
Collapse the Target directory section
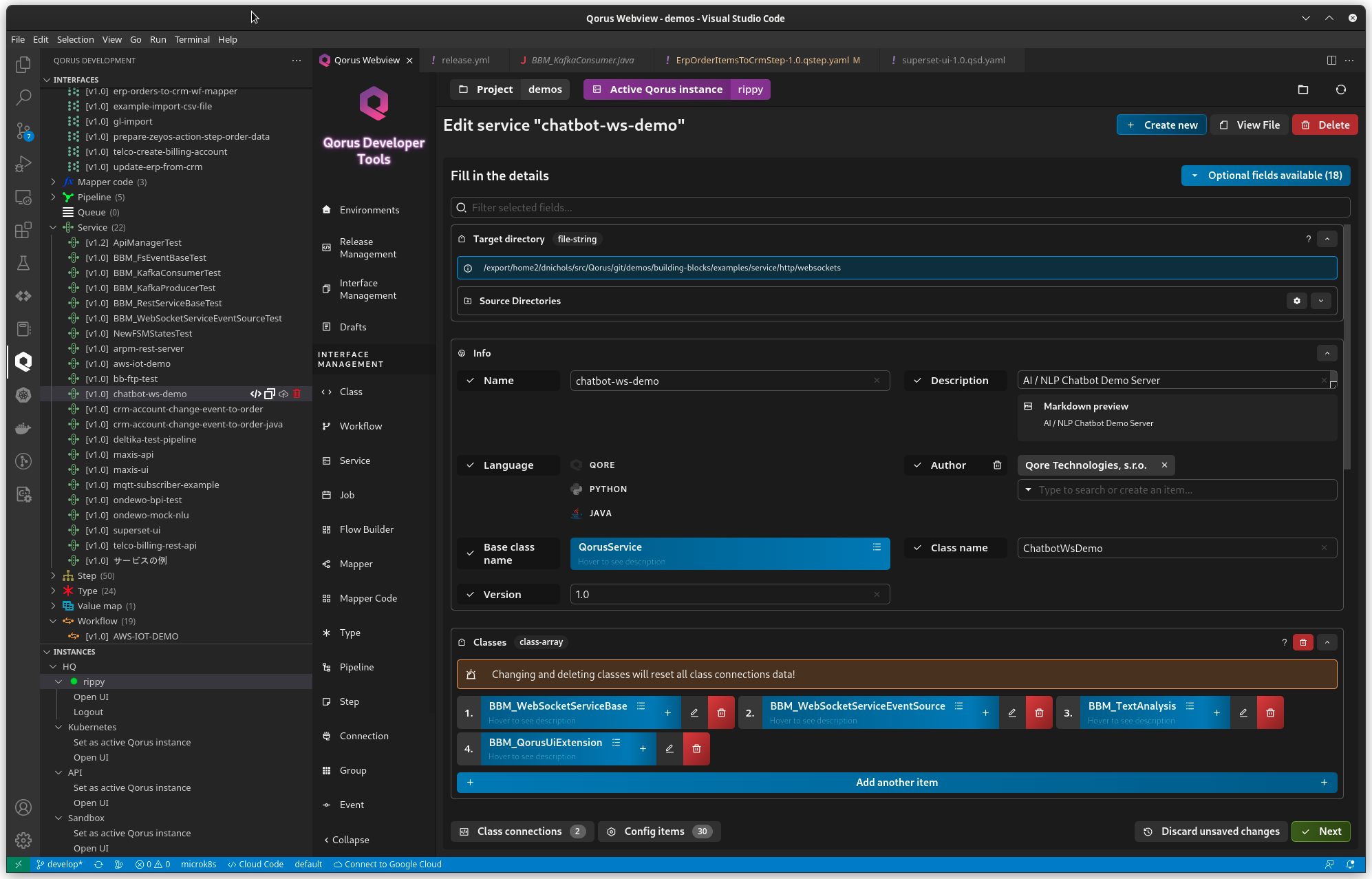pyautogui.click(x=1327, y=239)
